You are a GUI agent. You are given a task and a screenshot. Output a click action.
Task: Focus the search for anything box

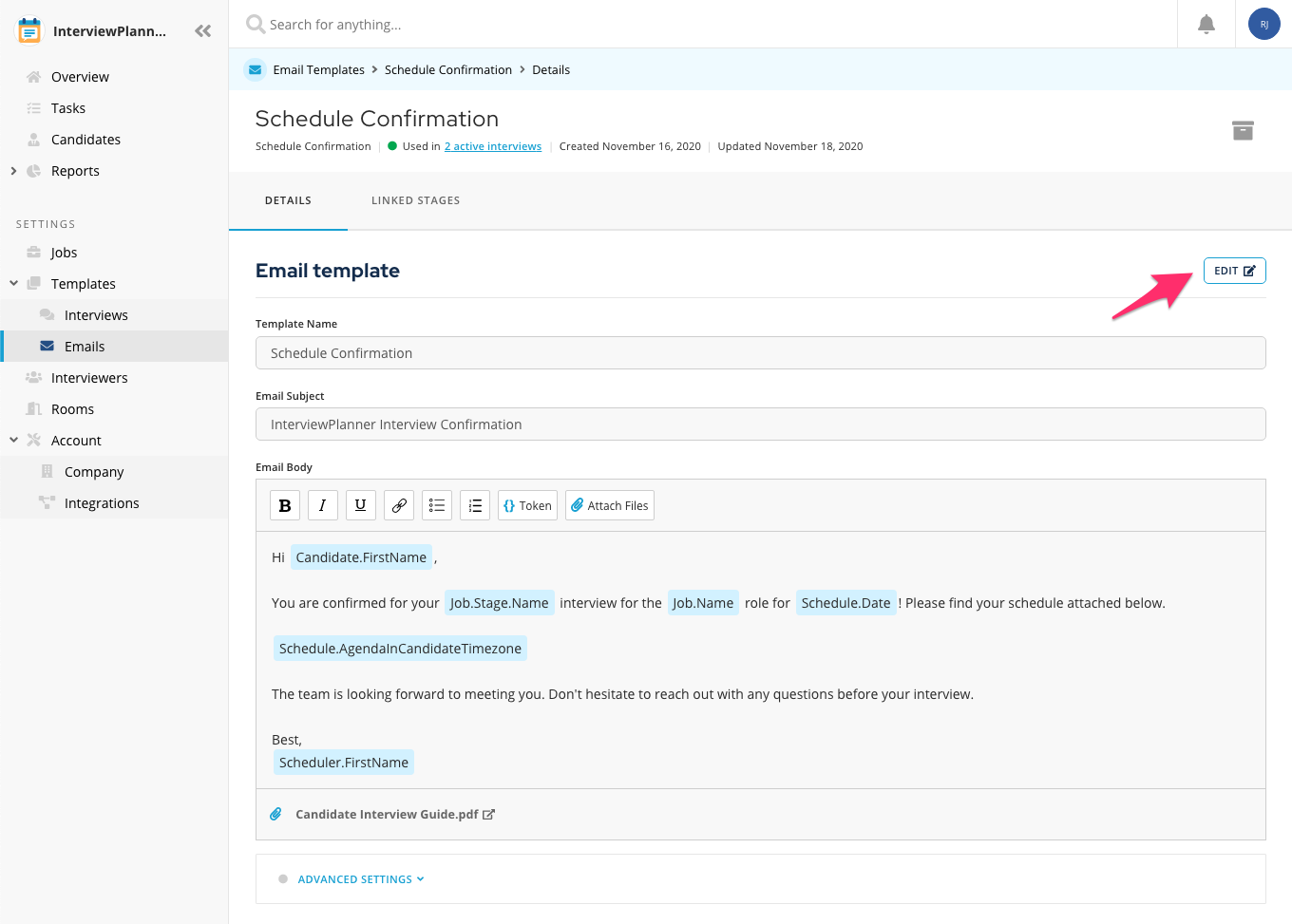tap(703, 24)
